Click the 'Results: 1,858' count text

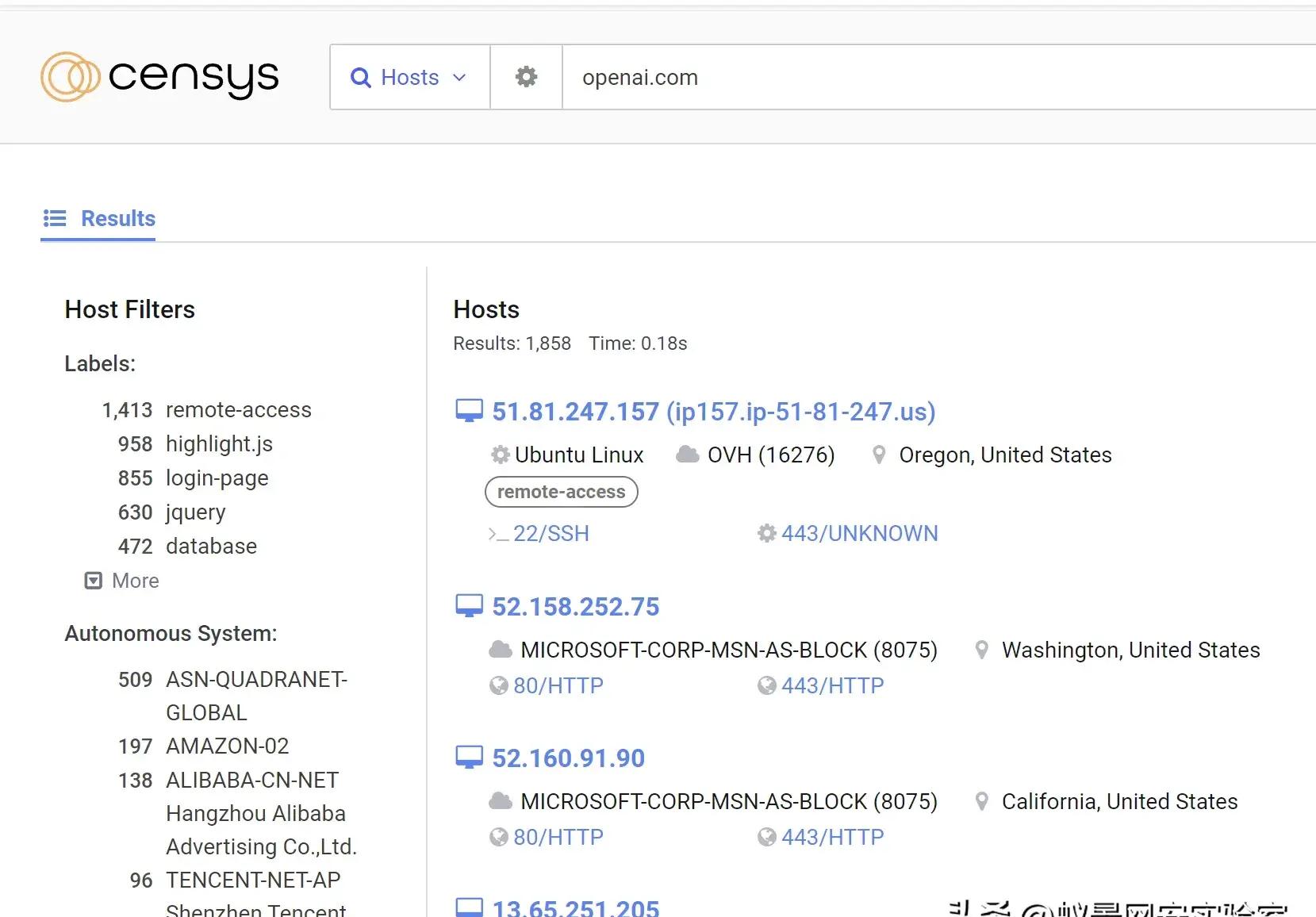coord(512,343)
